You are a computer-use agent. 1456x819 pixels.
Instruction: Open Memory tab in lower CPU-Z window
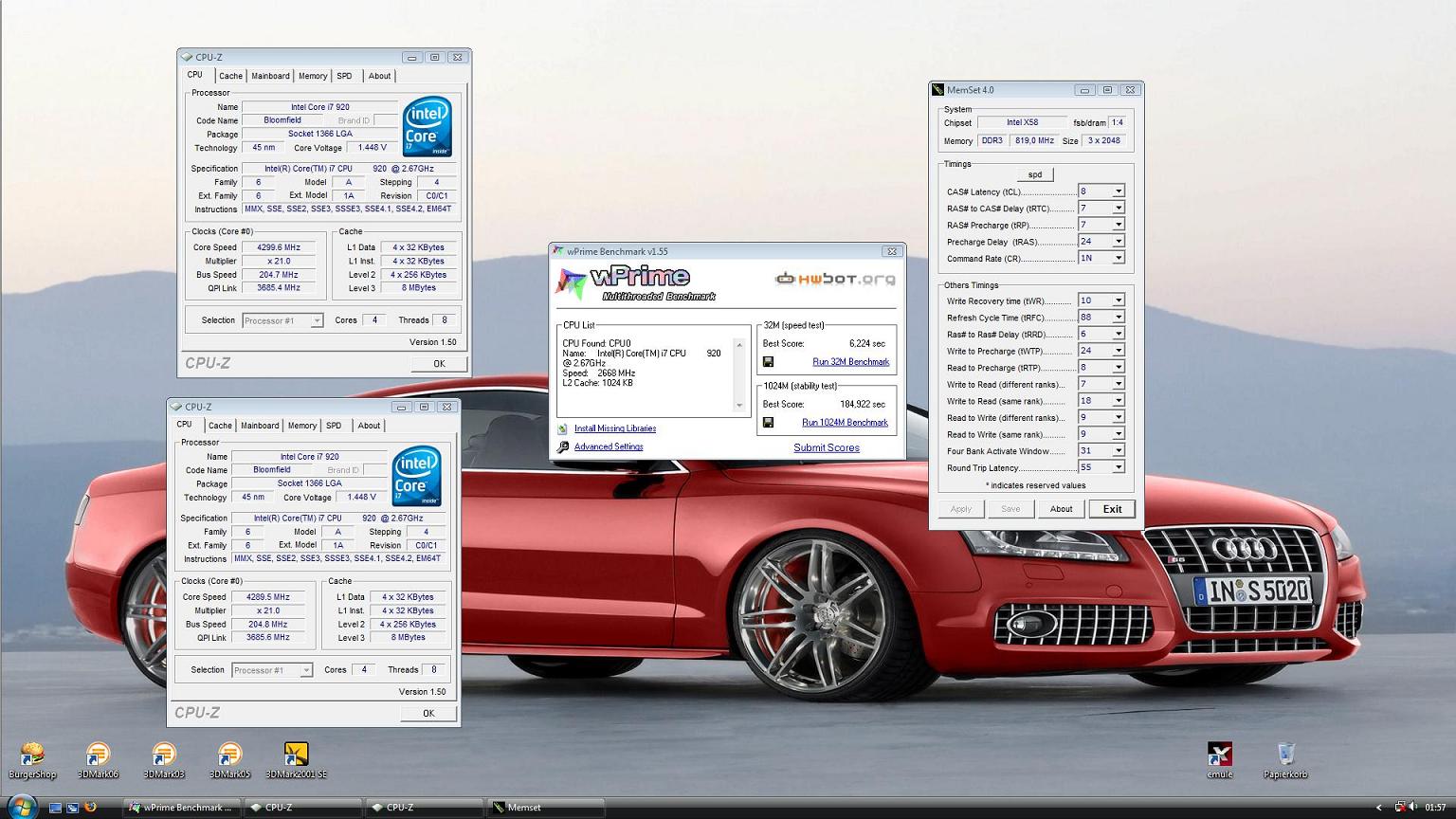click(302, 426)
